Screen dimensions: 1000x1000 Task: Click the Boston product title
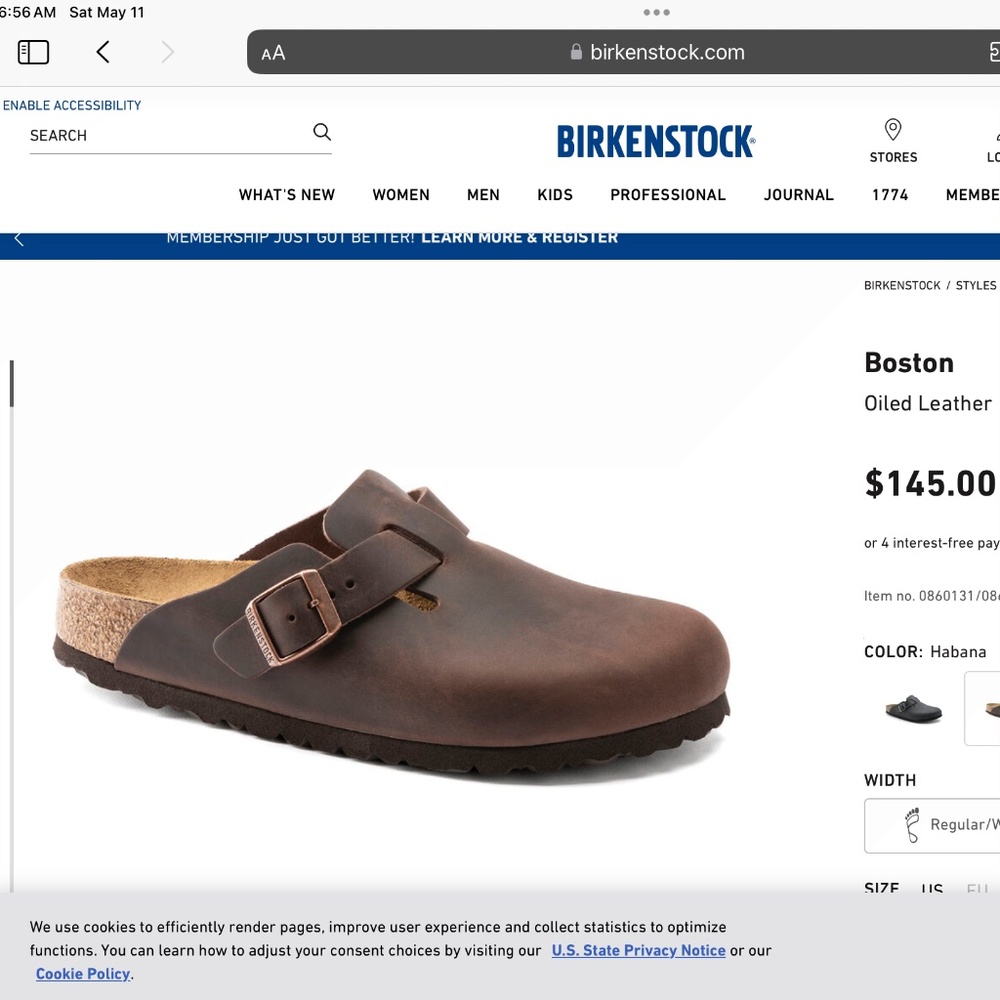tap(909, 363)
